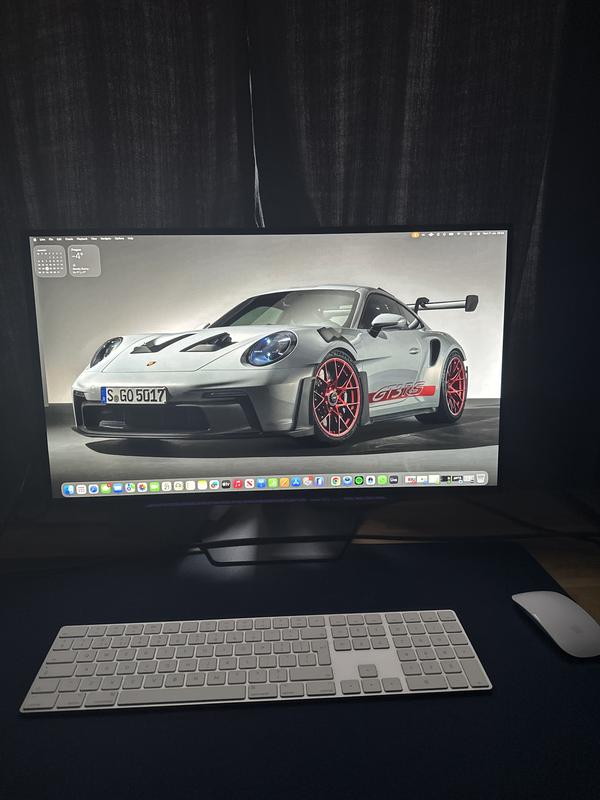The width and height of the screenshot is (600, 800).
Task: Open the dark Live app in Dock
Action: (x=393, y=480)
